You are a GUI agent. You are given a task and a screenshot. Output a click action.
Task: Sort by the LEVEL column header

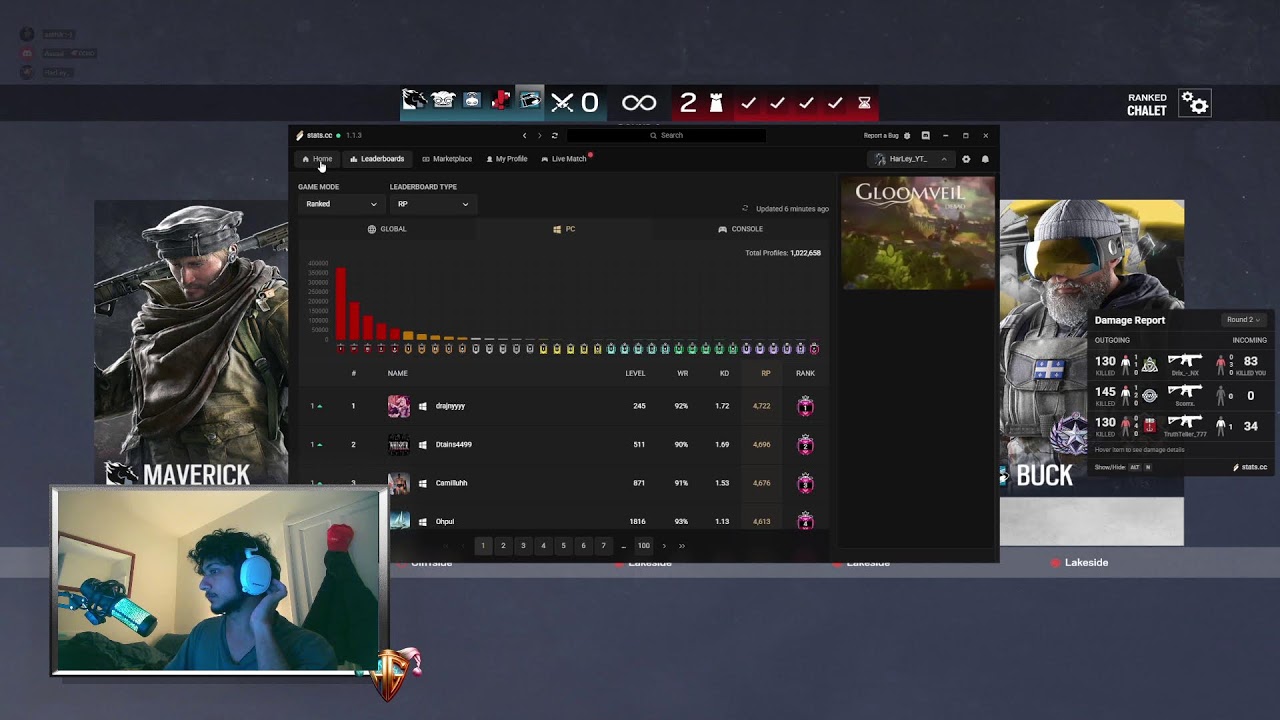tap(635, 373)
